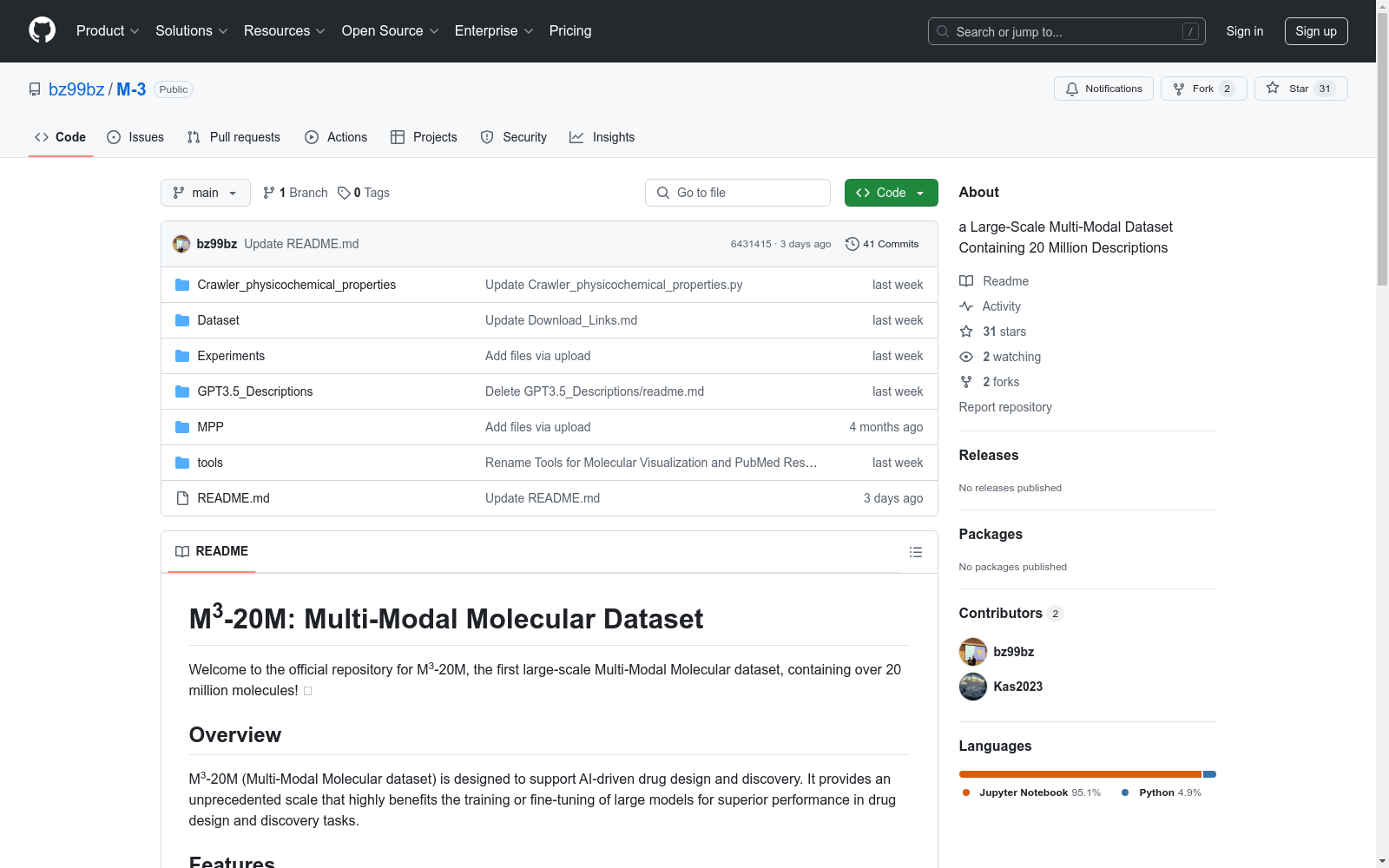Screen dimensions: 1389x868
Task: Click the fork icon beside 2 forks
Action: 966,382
